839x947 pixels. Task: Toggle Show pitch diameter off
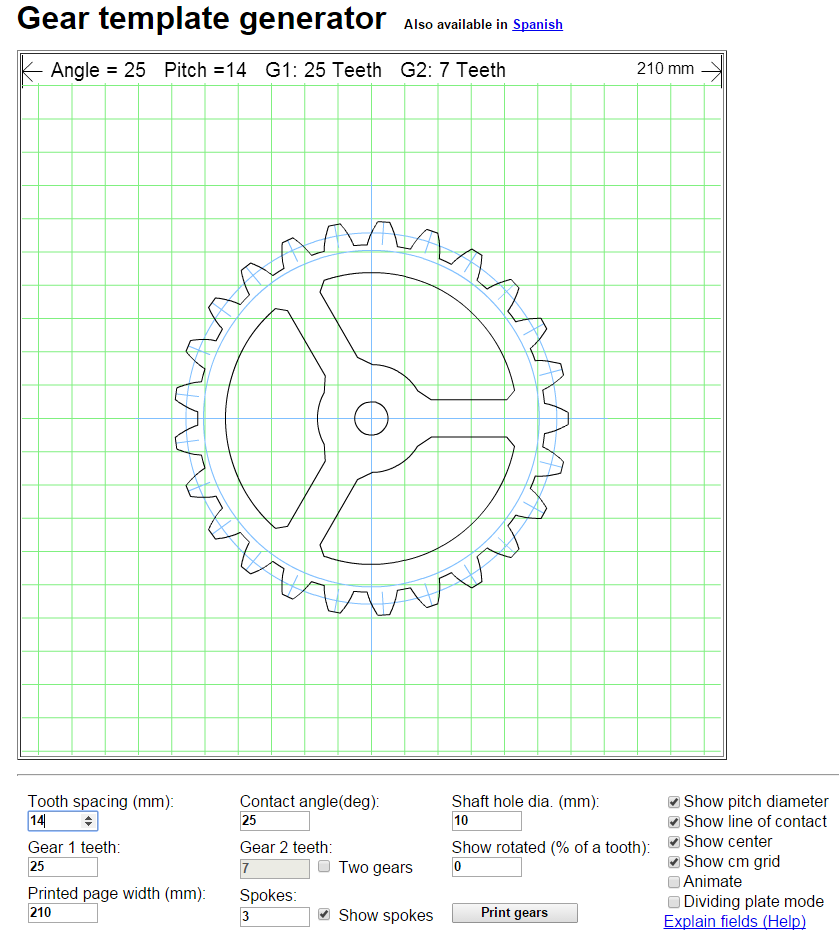[674, 802]
